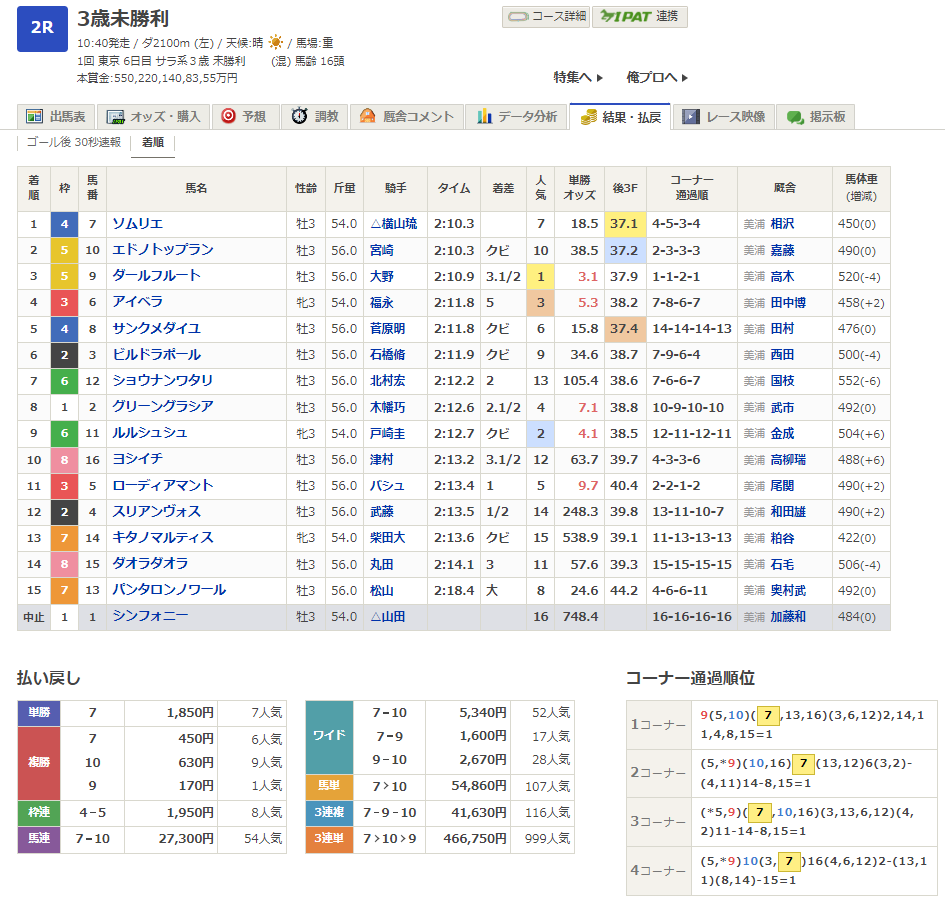Expand the 特集へ menu arrow
945x901 pixels.
(x=600, y=78)
